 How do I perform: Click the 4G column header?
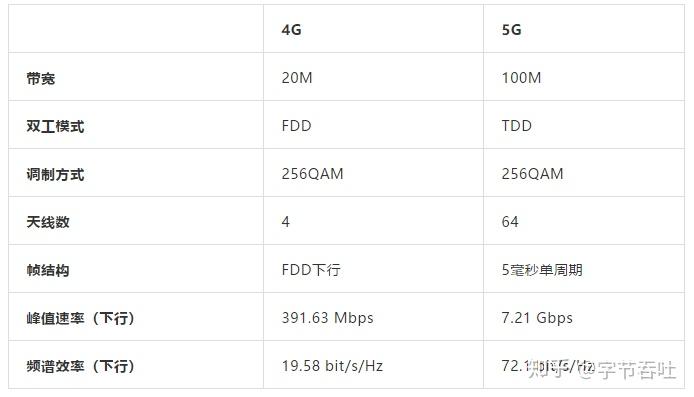coord(291,30)
